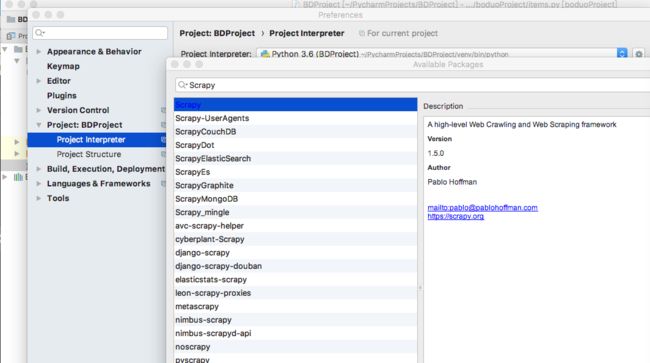Select Project Structure in sidebar

click(x=89, y=154)
